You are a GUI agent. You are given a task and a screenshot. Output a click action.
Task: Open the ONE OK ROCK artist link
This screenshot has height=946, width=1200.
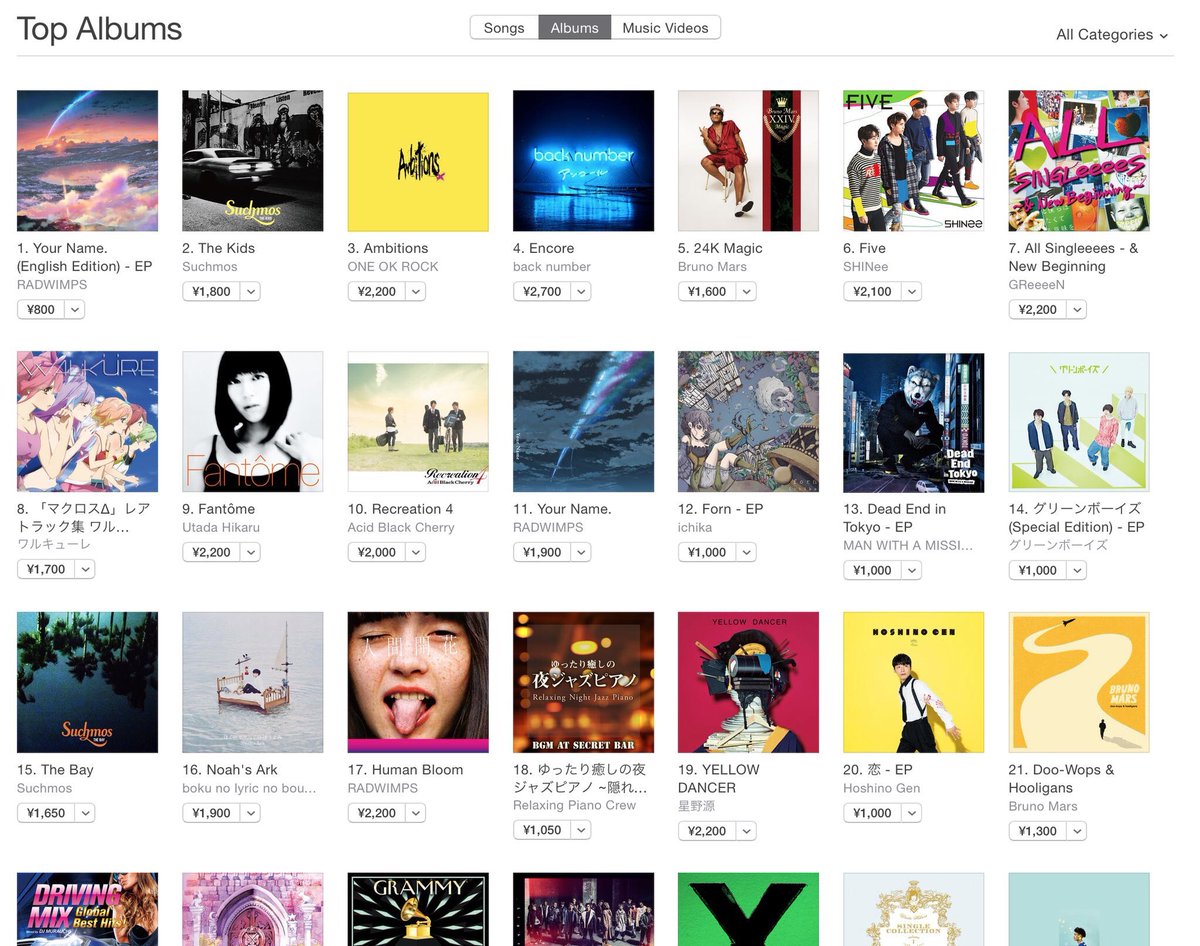tap(393, 267)
